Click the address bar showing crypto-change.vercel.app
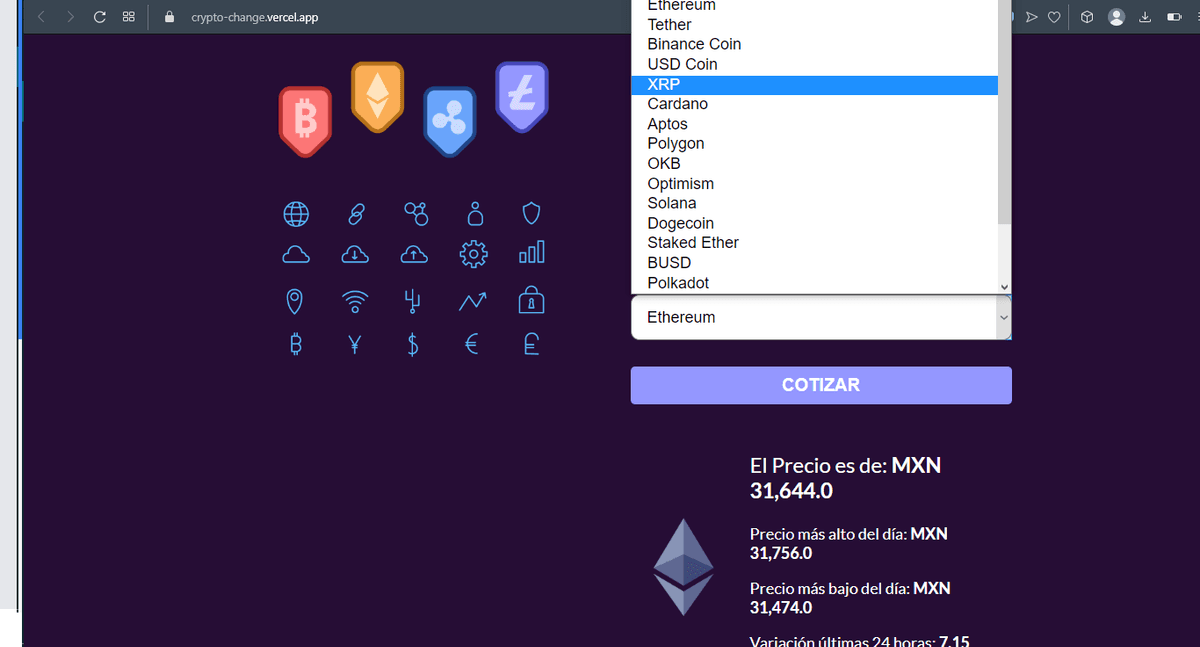Screen dimensions: 1200x647 tap(255, 17)
